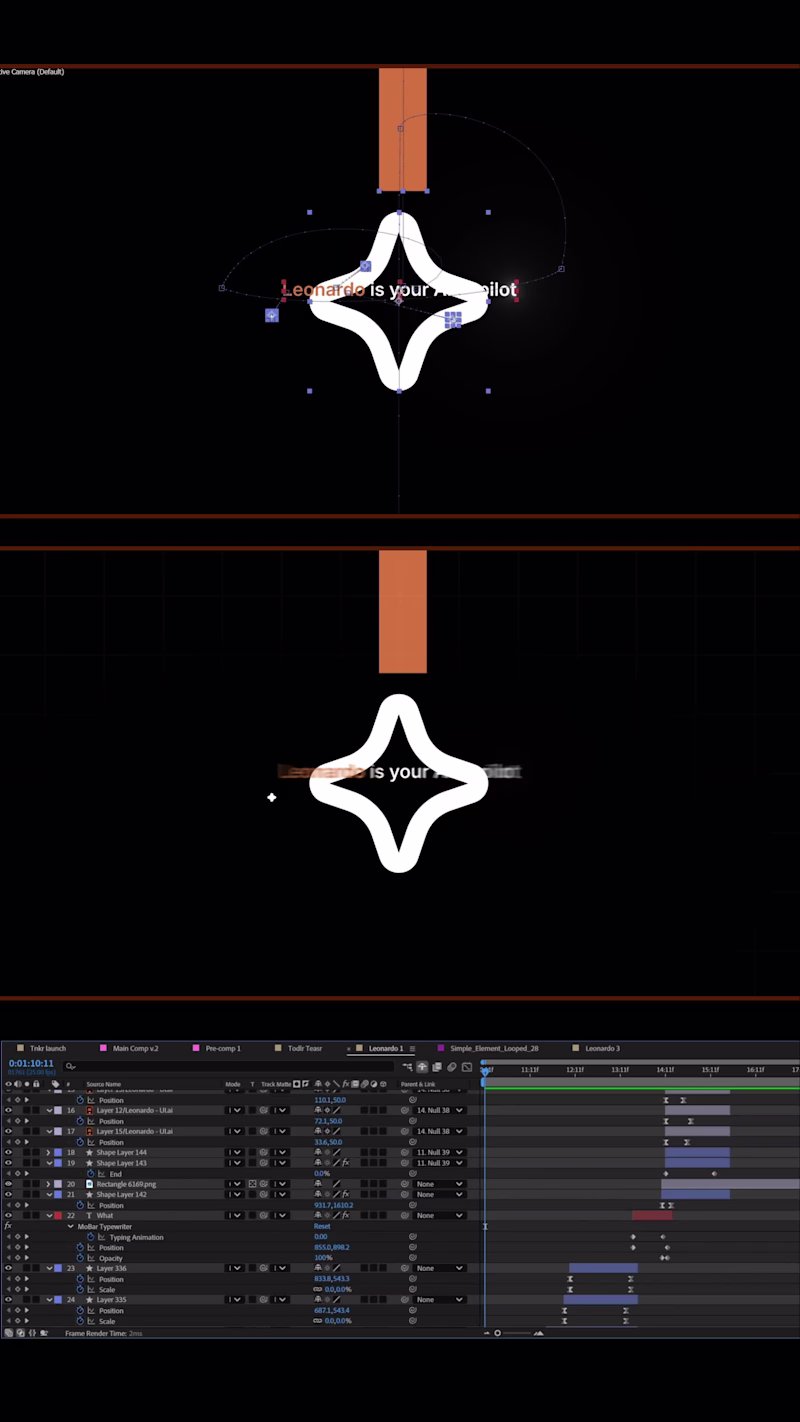This screenshot has width=800, height=1422.
Task: Click stopwatch on Layer 336 Scale
Action: 80,1289
